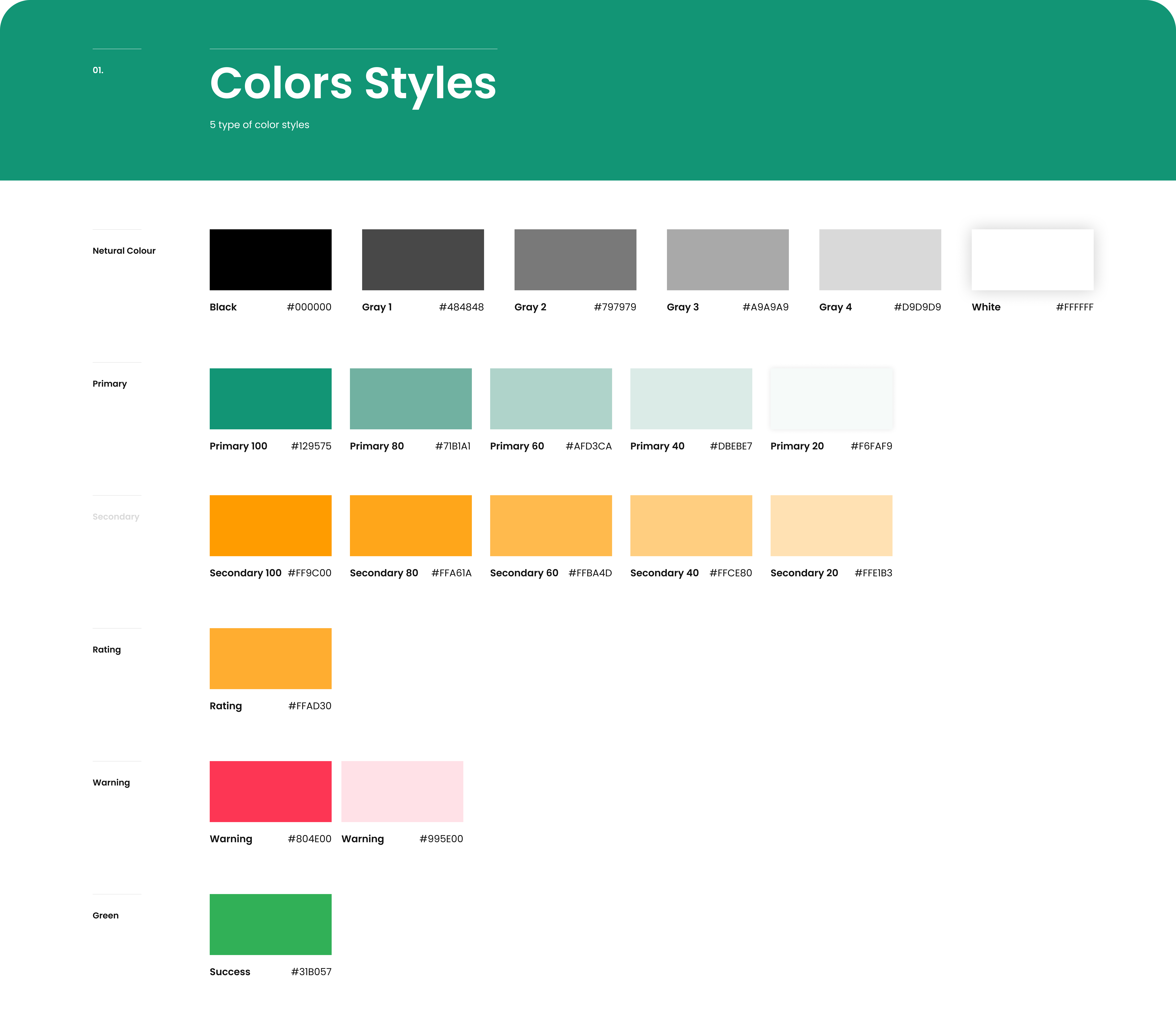1176x1027 pixels.
Task: Pick the Gray 2 color swatch
Action: point(575,260)
